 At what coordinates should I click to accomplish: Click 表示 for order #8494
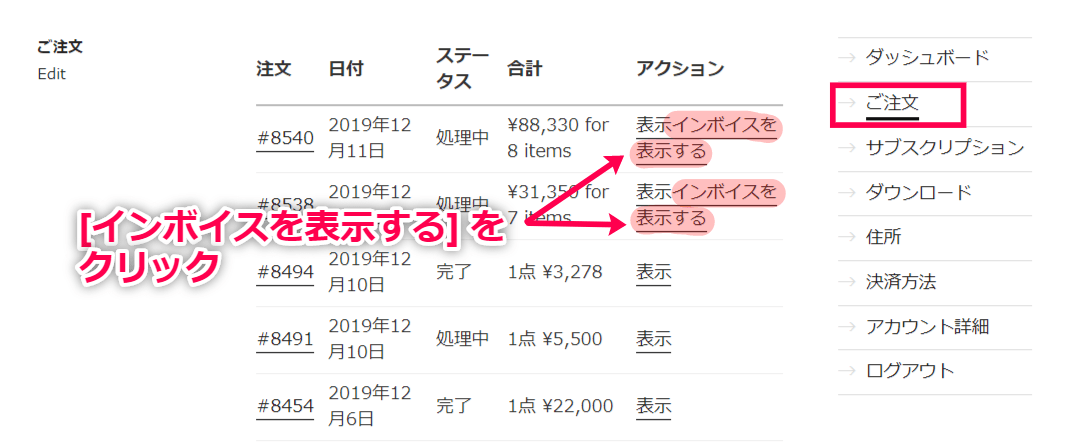coord(653,272)
